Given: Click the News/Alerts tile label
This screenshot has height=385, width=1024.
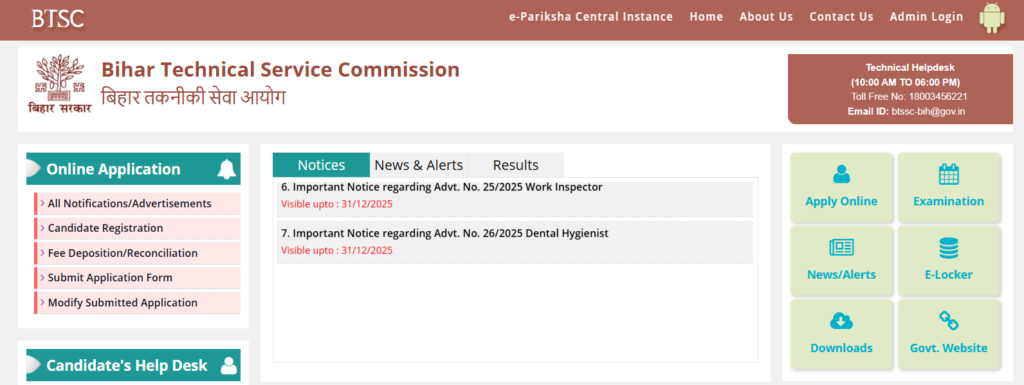Looking at the screenshot, I should click(x=841, y=275).
